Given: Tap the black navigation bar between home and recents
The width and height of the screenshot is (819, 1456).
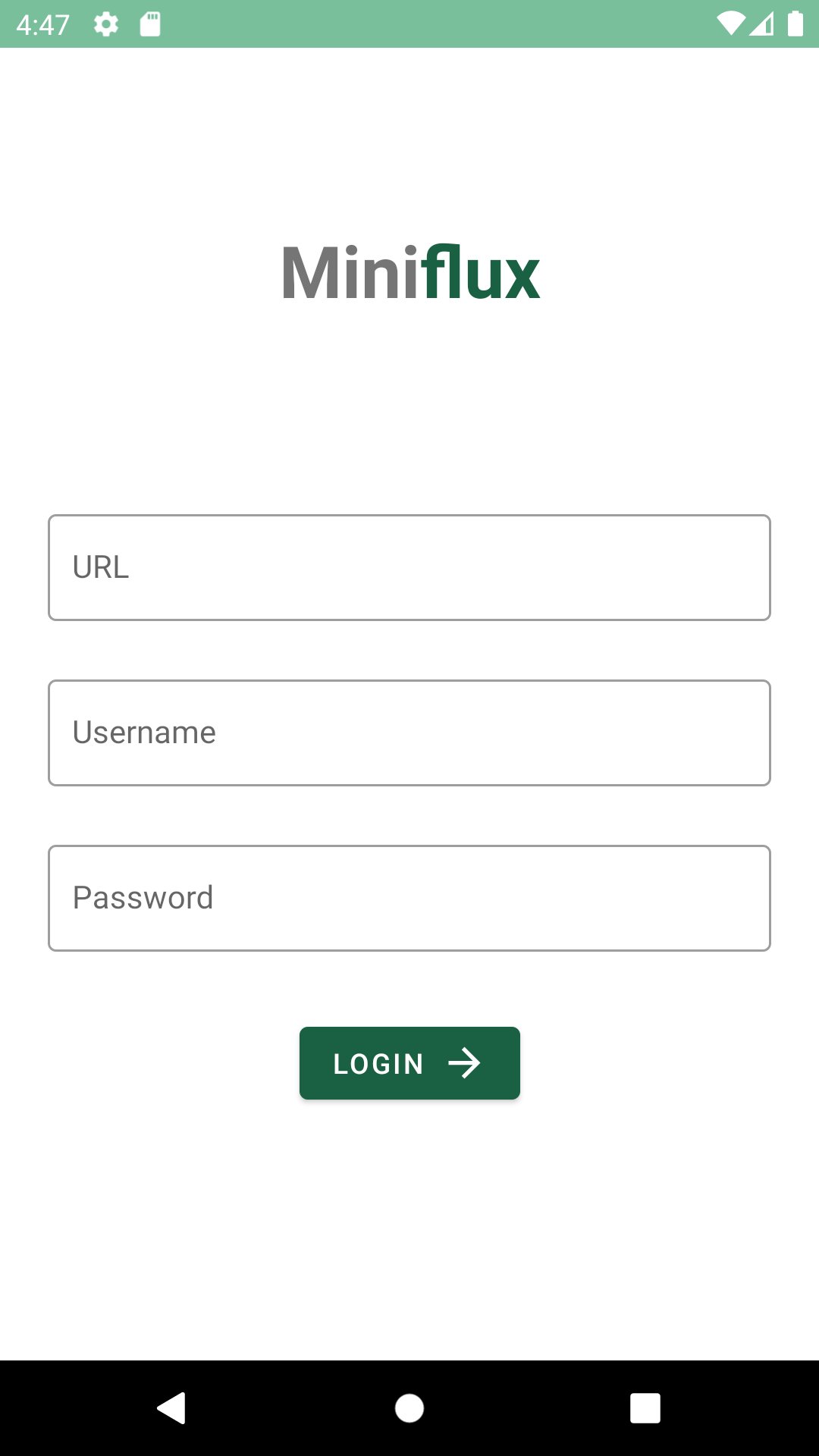Looking at the screenshot, I should click(x=527, y=1408).
